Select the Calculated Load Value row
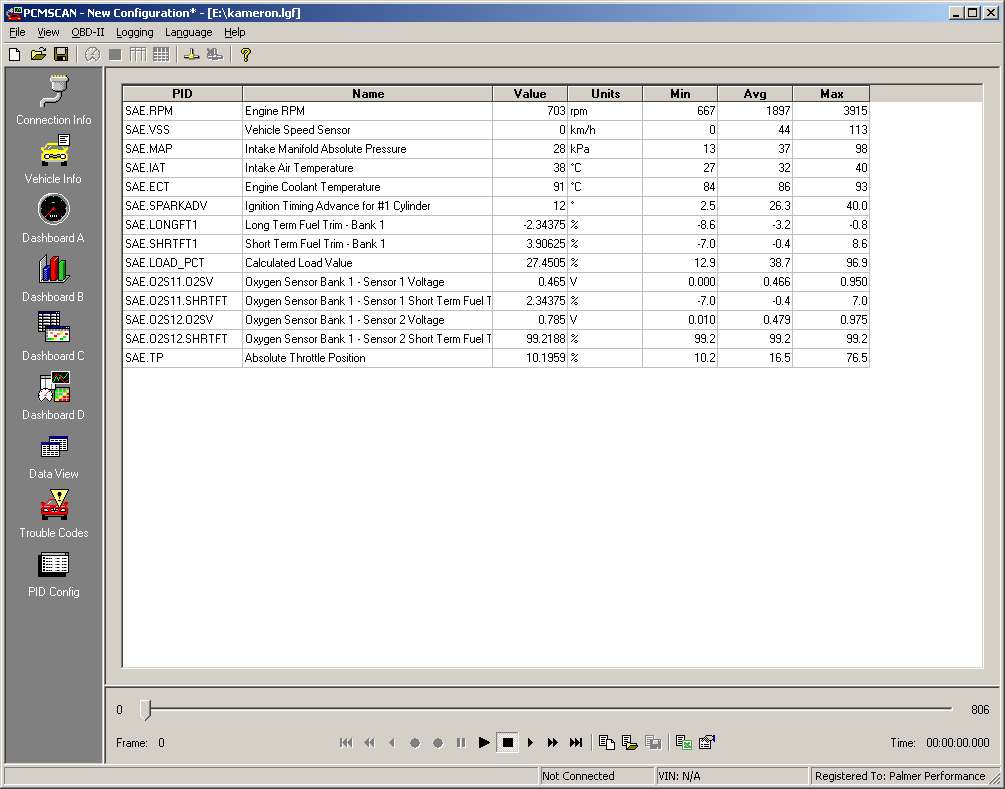 coord(496,263)
